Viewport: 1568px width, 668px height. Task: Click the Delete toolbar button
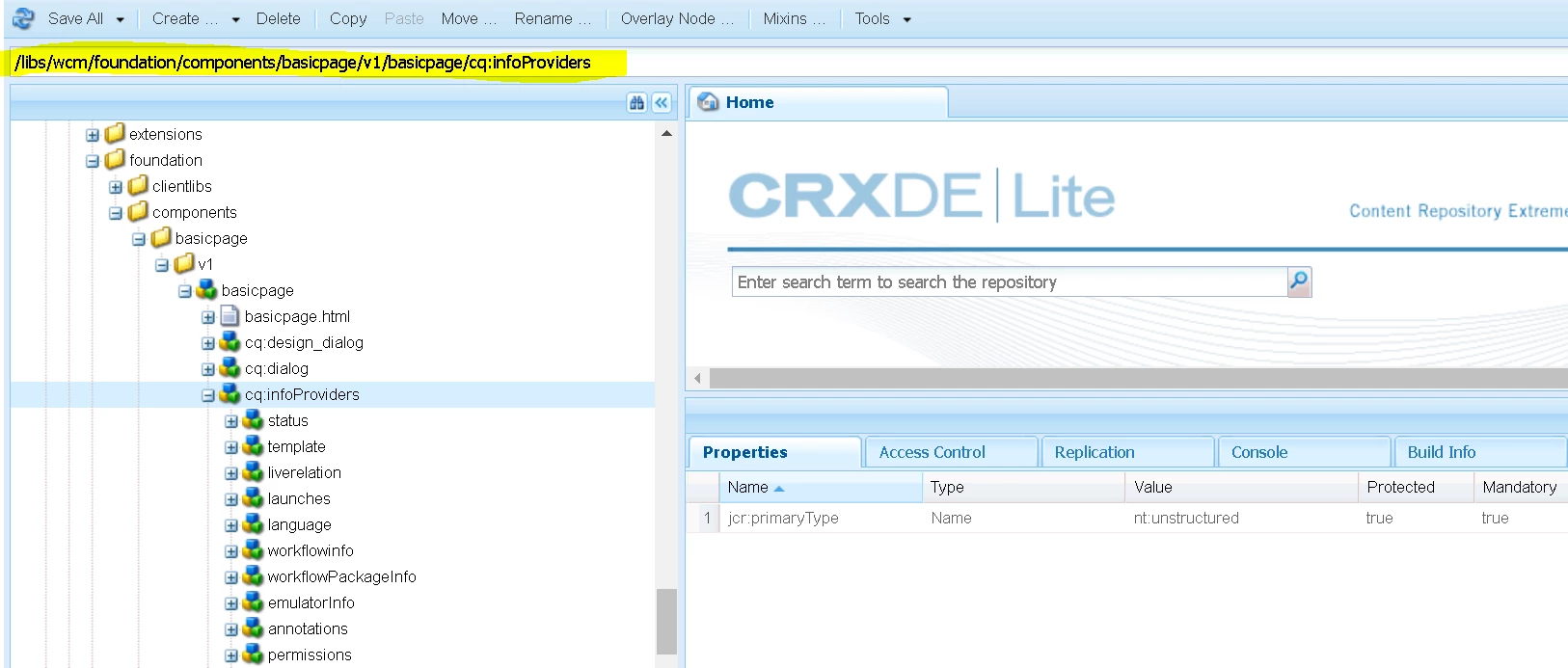(x=278, y=18)
